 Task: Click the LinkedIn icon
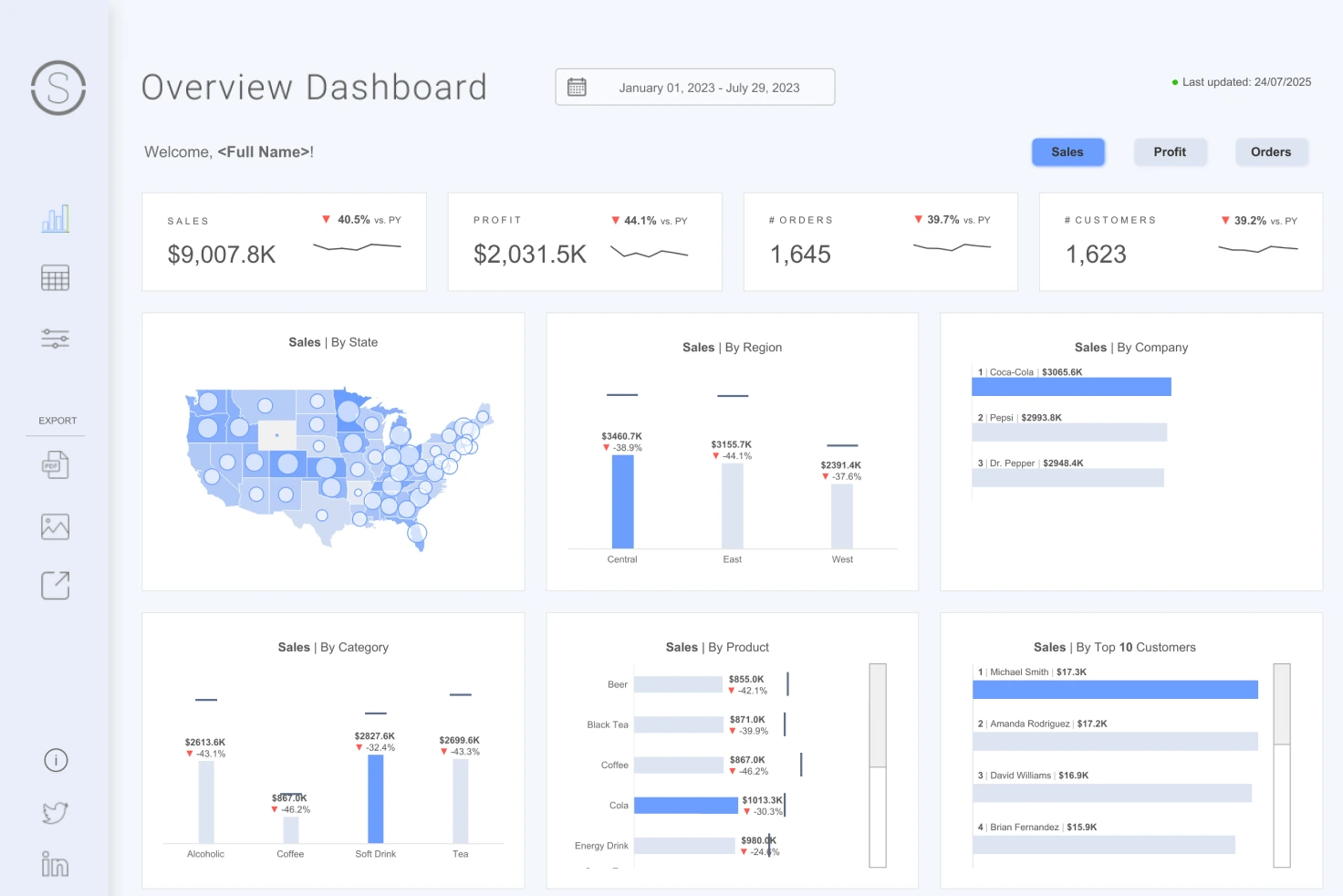tap(55, 864)
